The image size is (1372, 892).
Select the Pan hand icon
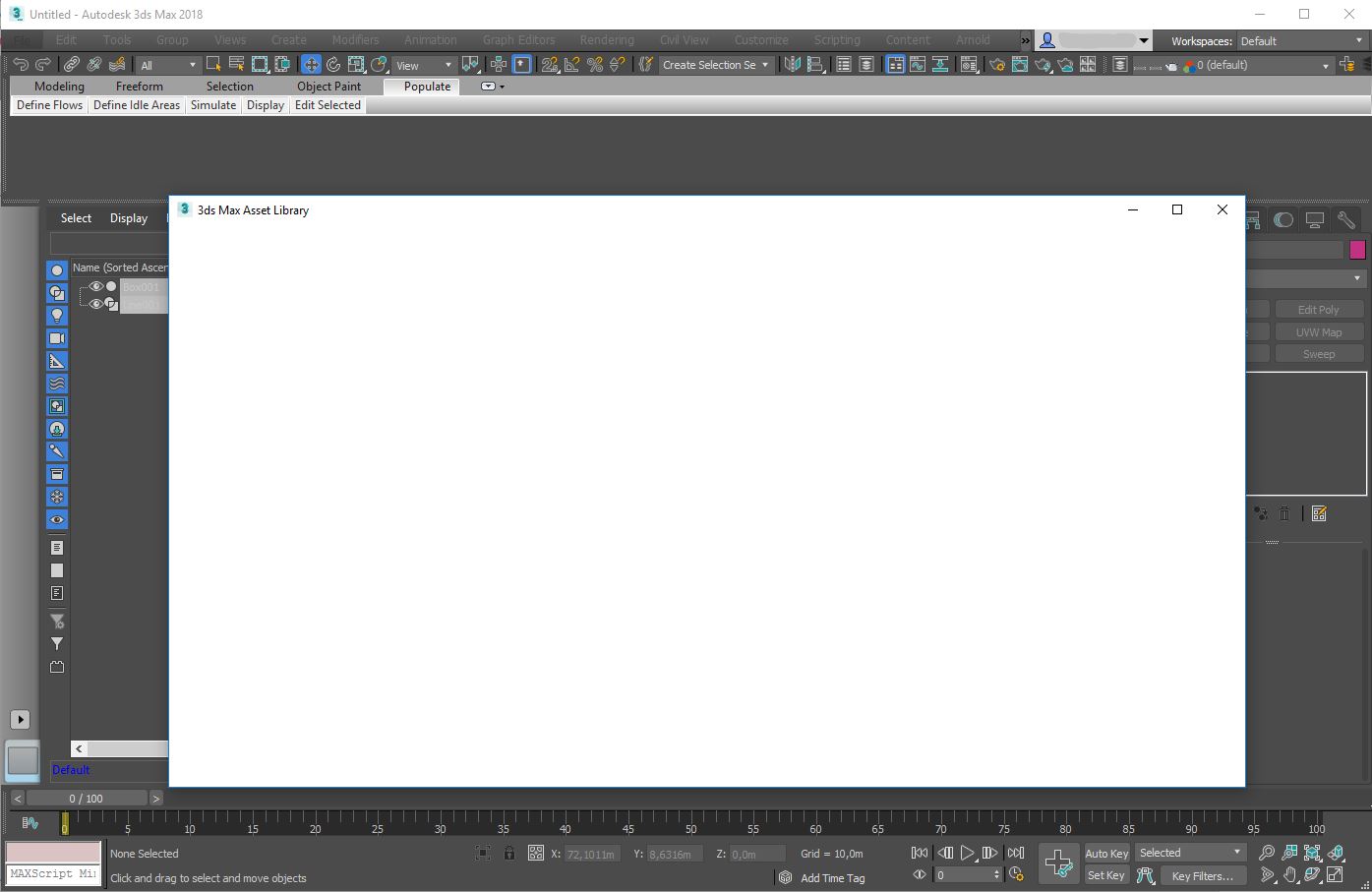1289,874
